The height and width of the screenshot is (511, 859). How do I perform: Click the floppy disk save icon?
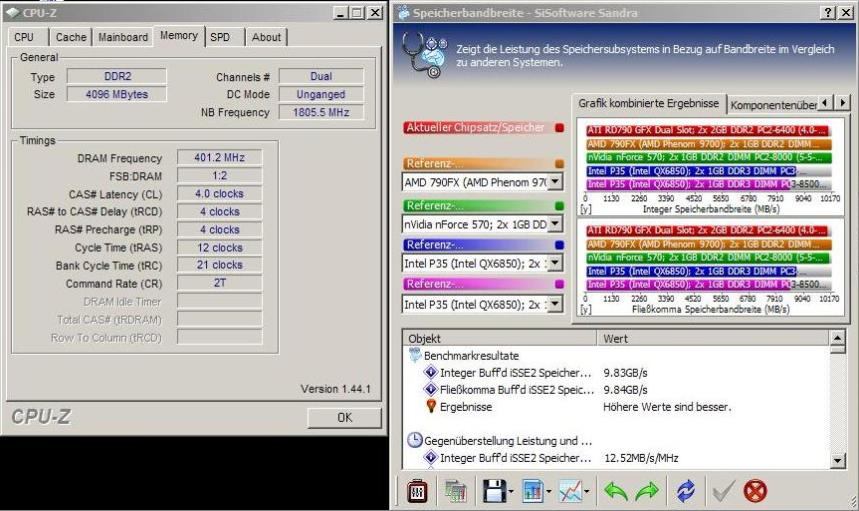pos(494,491)
